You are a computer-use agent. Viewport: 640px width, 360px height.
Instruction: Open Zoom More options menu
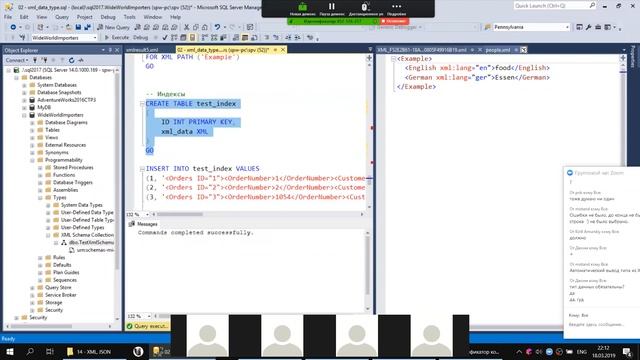[x=396, y=9]
